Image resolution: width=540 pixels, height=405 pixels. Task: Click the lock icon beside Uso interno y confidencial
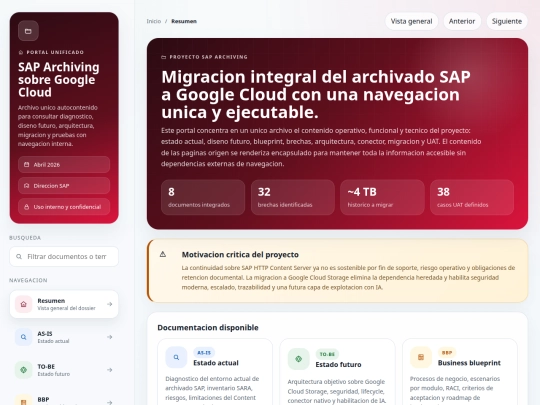(x=27, y=207)
